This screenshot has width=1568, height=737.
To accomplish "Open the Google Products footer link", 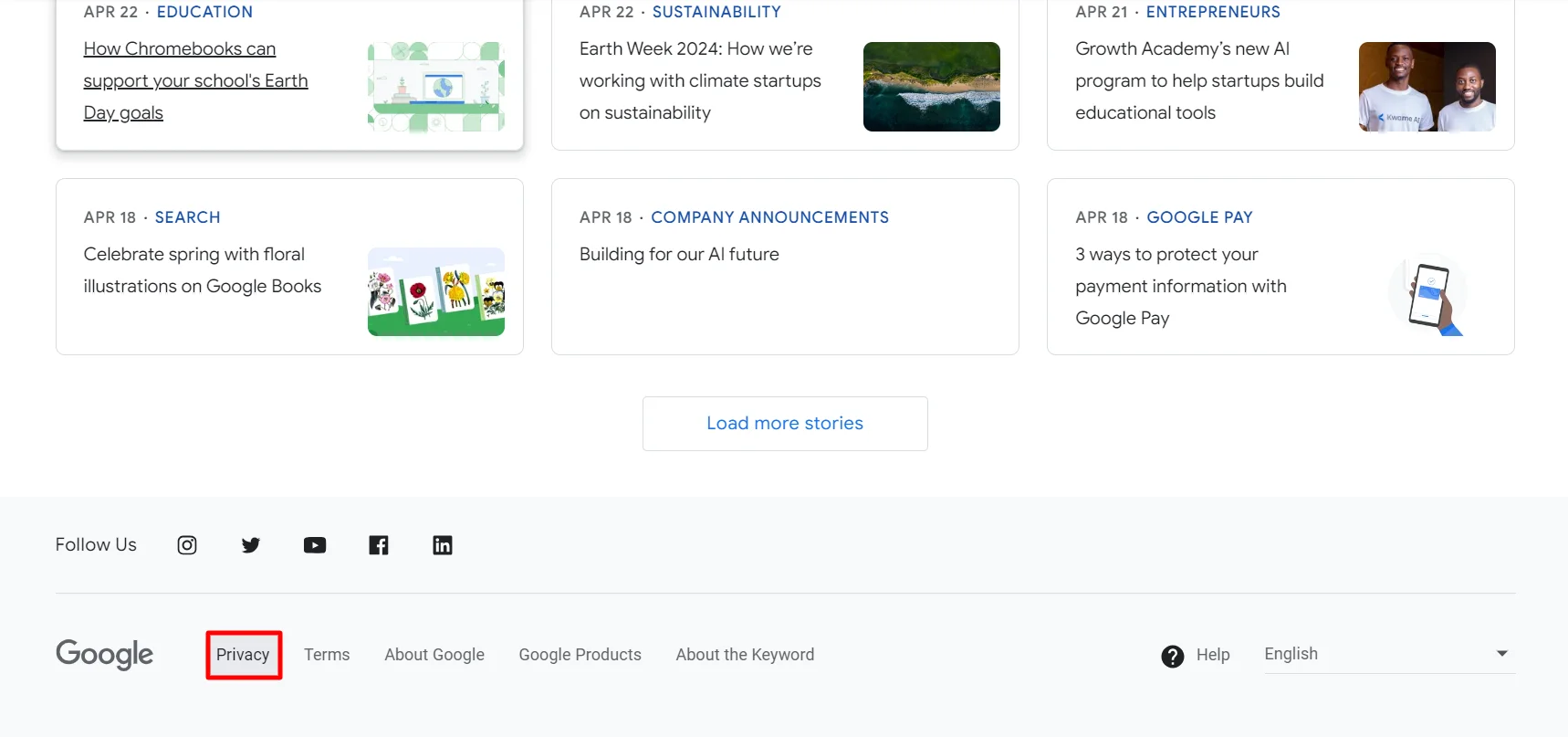I will (x=580, y=655).
